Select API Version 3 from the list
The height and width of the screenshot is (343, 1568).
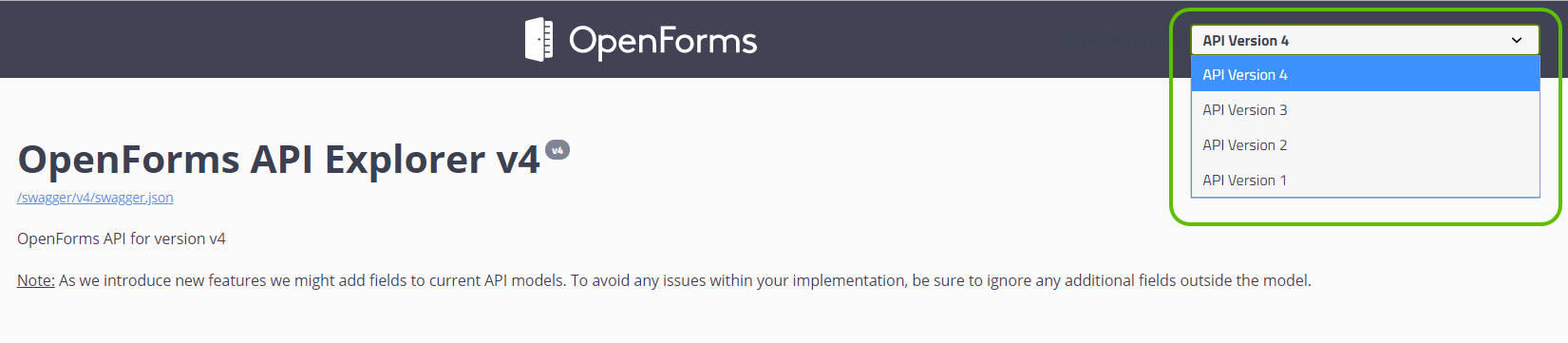pyautogui.click(x=1365, y=109)
